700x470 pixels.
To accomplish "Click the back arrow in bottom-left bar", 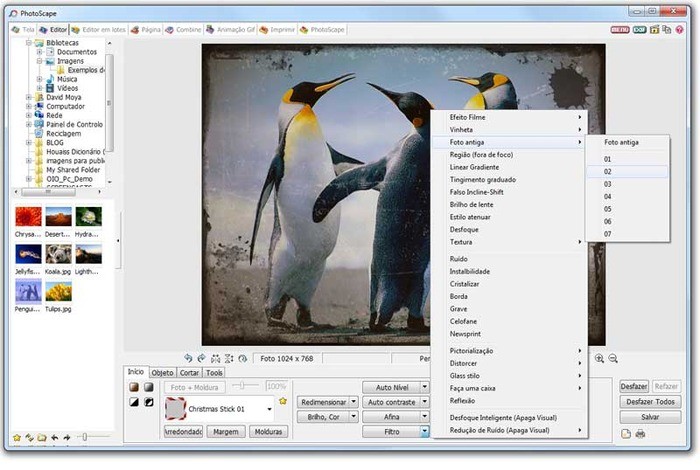I will (54, 437).
